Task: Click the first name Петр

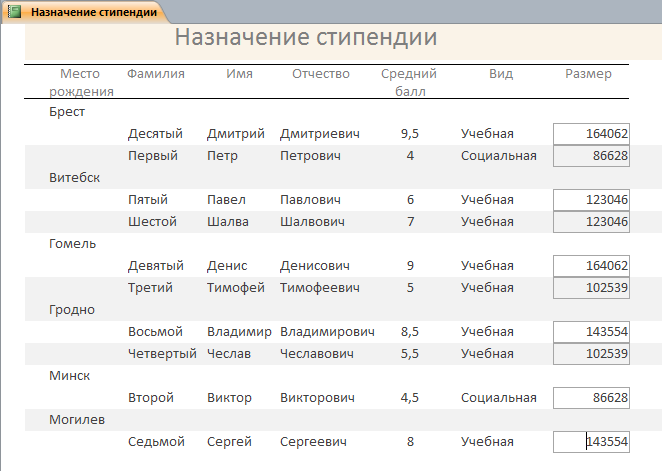Action: coord(222,156)
